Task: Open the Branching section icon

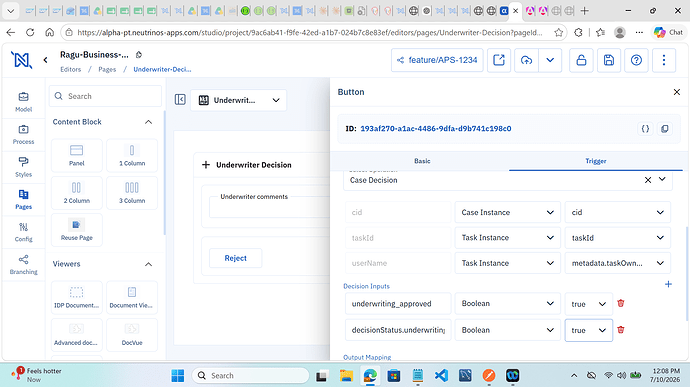Action: [23, 265]
